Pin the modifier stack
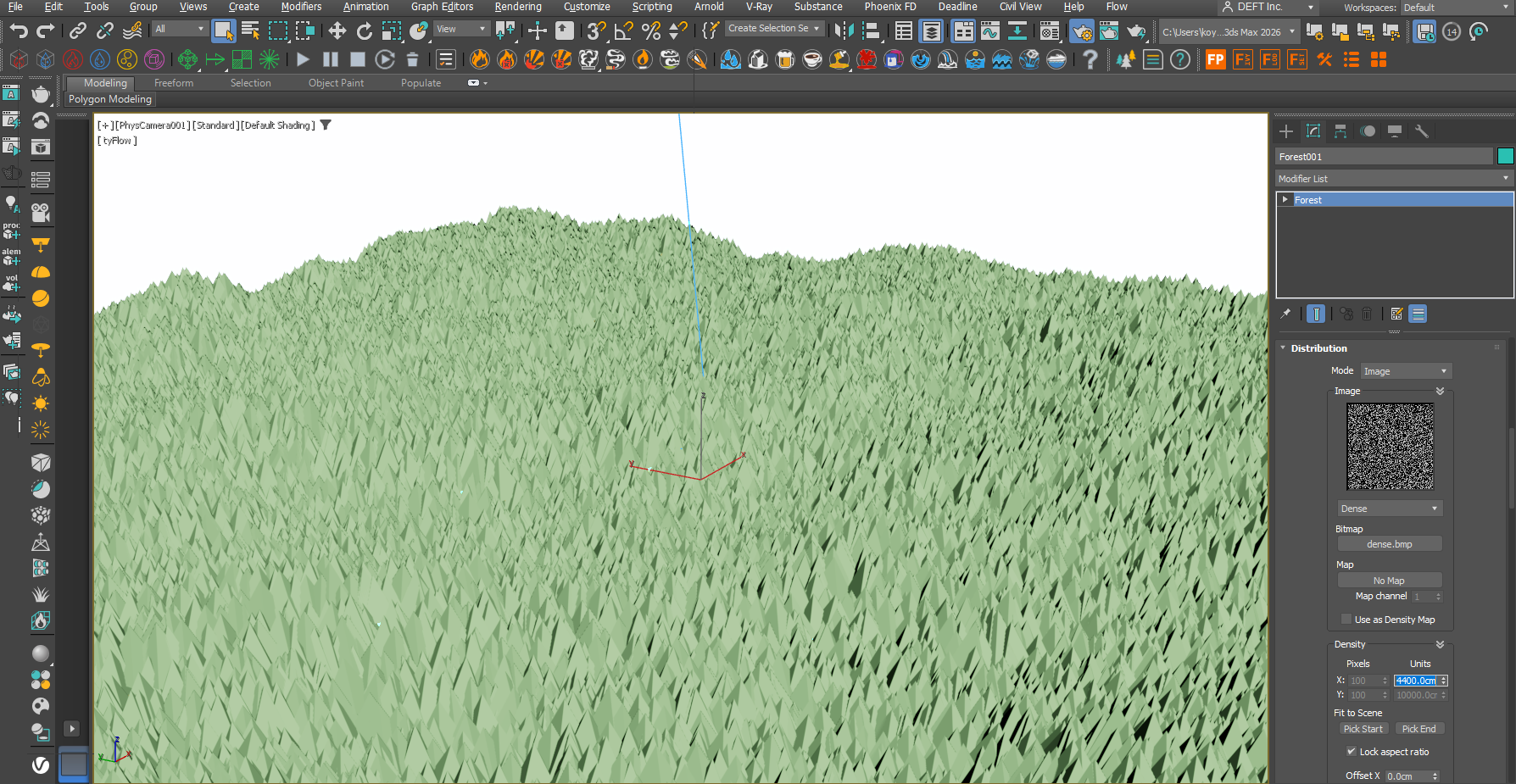The height and width of the screenshot is (784, 1516). [1285, 314]
